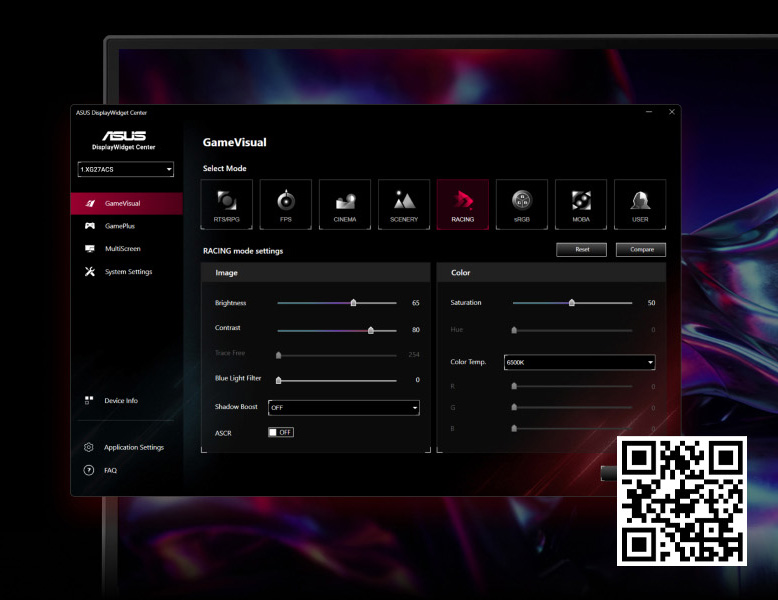Open the System Settings menu entry
The width and height of the screenshot is (778, 600).
tap(127, 271)
